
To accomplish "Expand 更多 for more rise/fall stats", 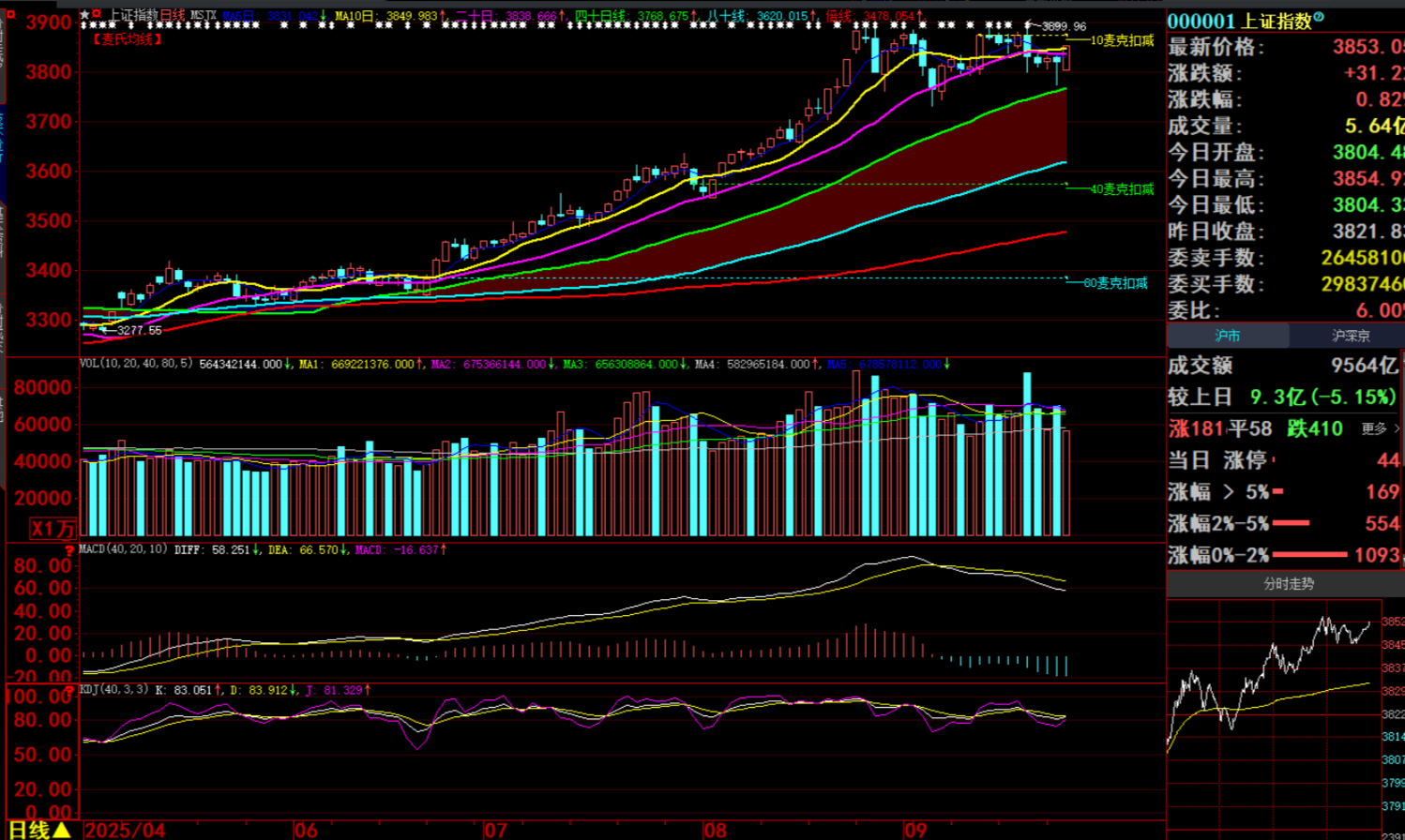I will pyautogui.click(x=1379, y=428).
